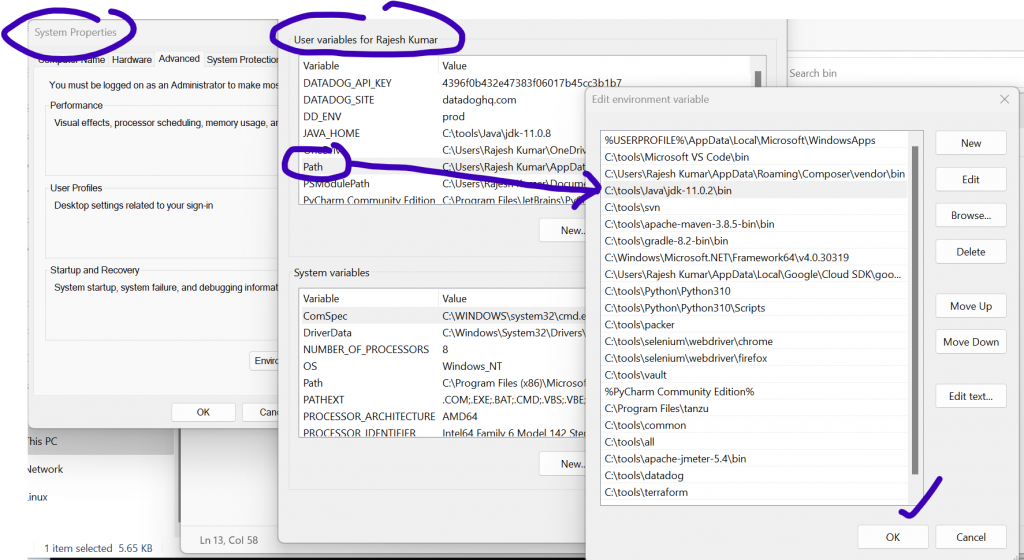
Task: Select the JAVA_HOME user variable row
Action: (331, 133)
